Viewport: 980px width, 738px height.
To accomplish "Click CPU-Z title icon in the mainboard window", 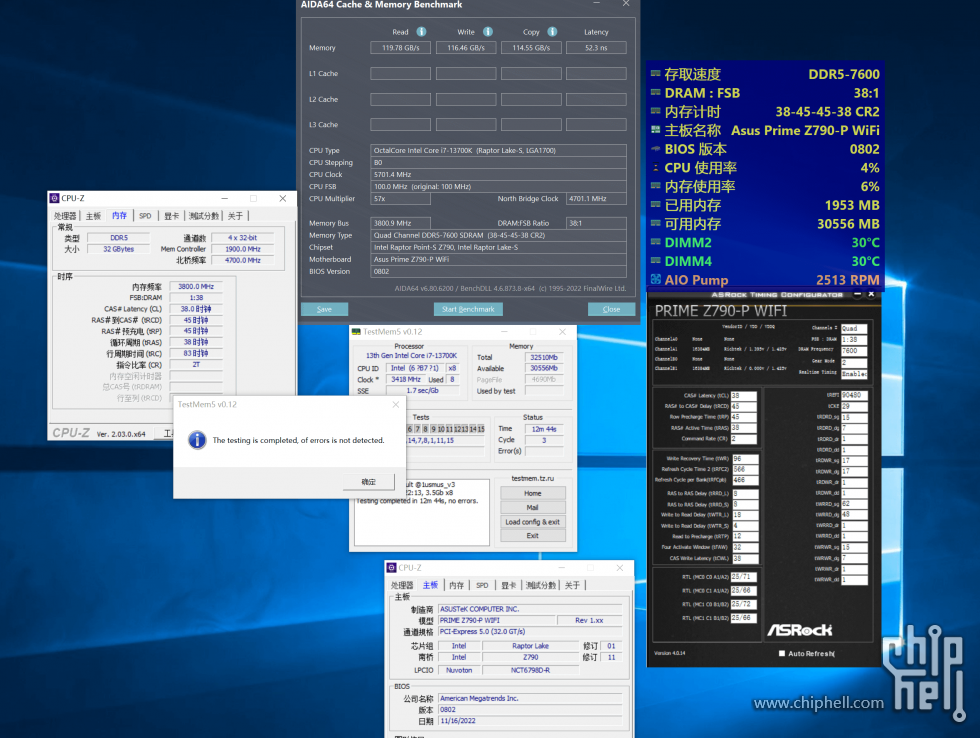I will coord(392,567).
